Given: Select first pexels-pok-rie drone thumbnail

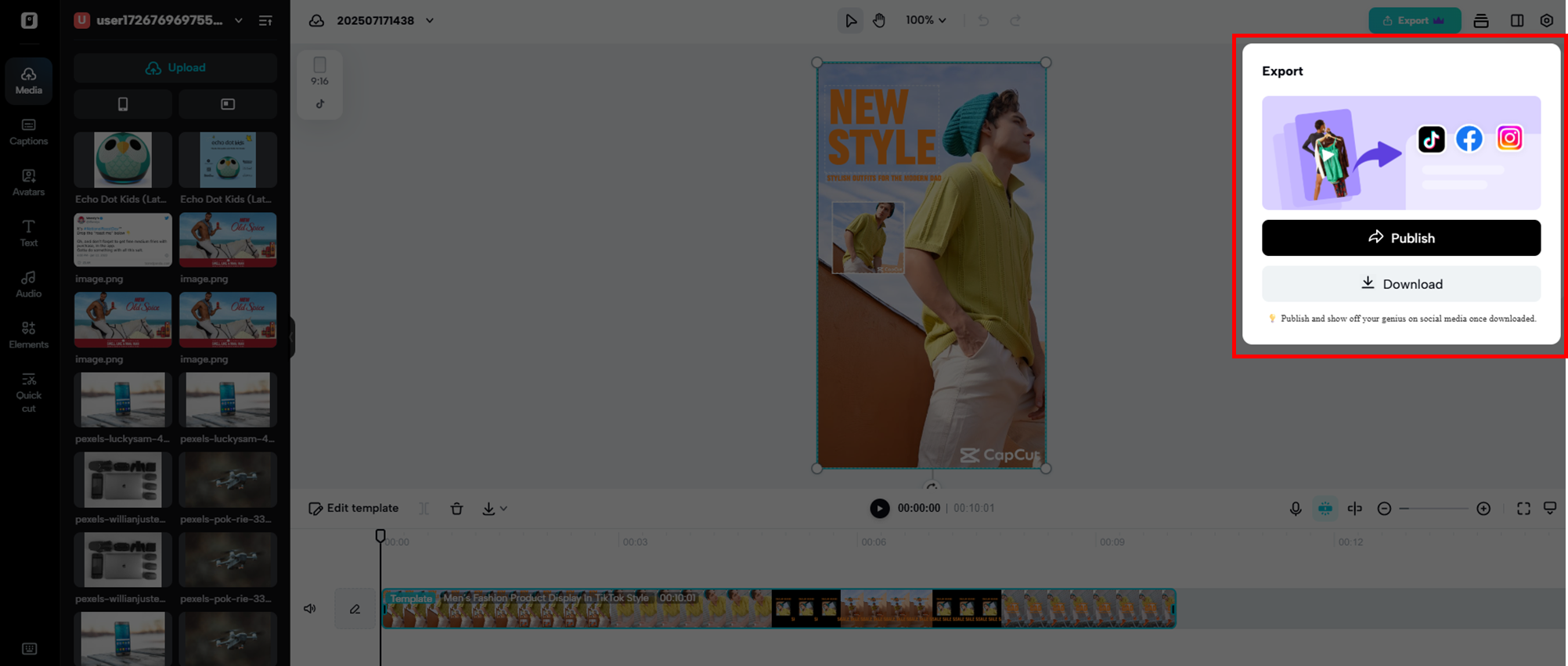Looking at the screenshot, I should [x=228, y=480].
